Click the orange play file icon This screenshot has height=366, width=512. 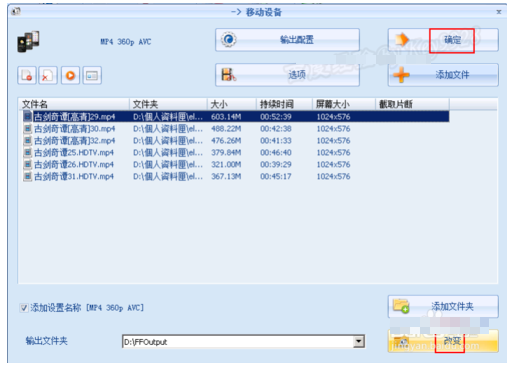click(x=70, y=75)
